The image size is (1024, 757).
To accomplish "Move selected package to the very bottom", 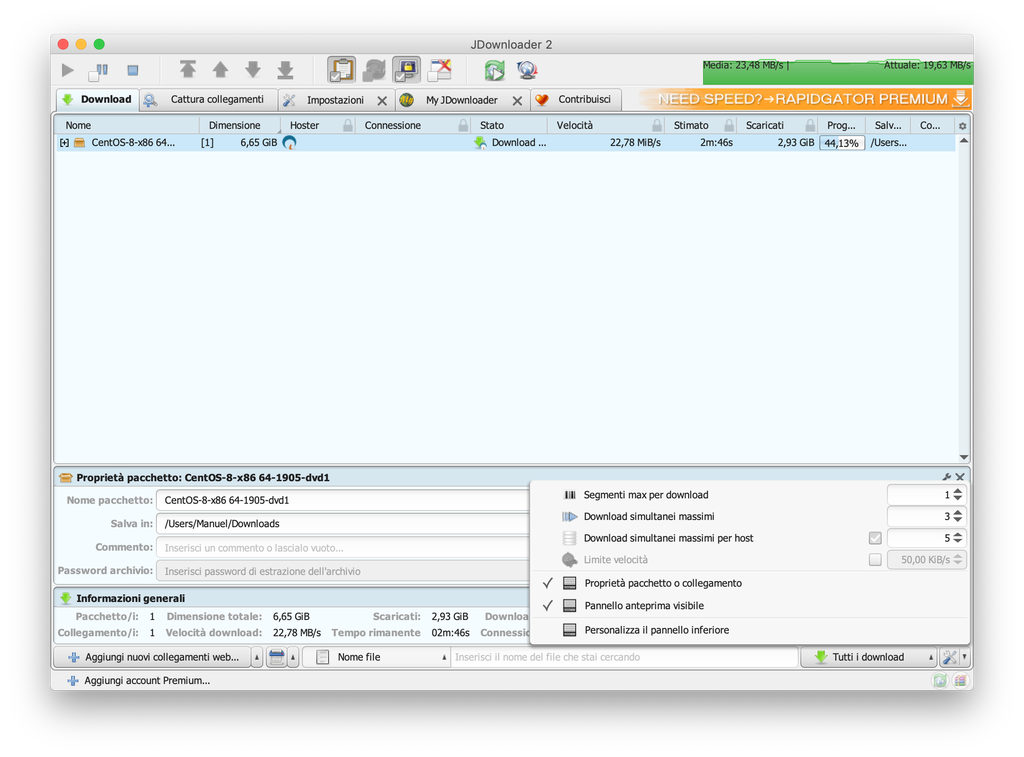I will click(285, 70).
